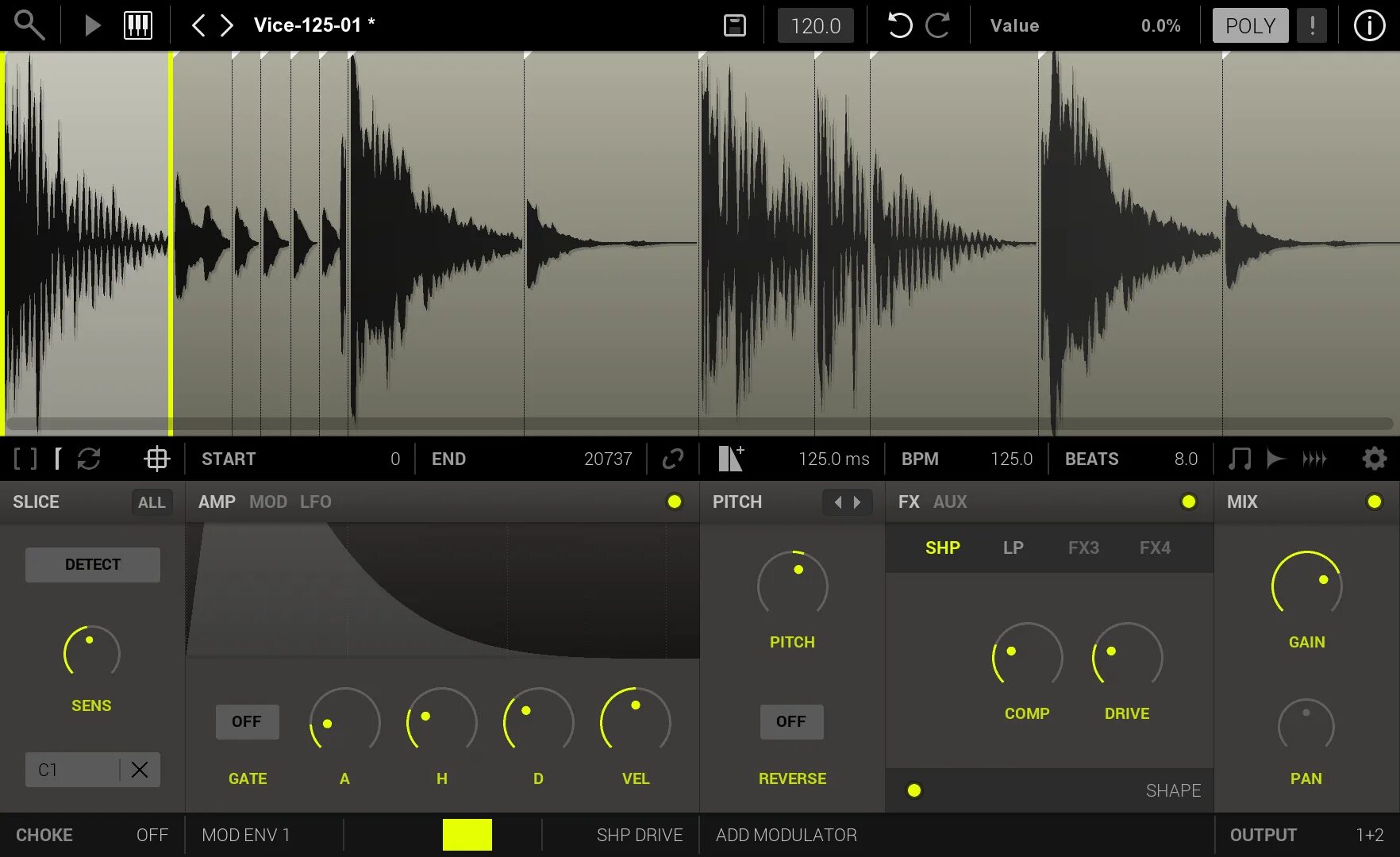This screenshot has width=1400, height=857.
Task: Toggle POLY voice mode
Action: [x=1250, y=25]
